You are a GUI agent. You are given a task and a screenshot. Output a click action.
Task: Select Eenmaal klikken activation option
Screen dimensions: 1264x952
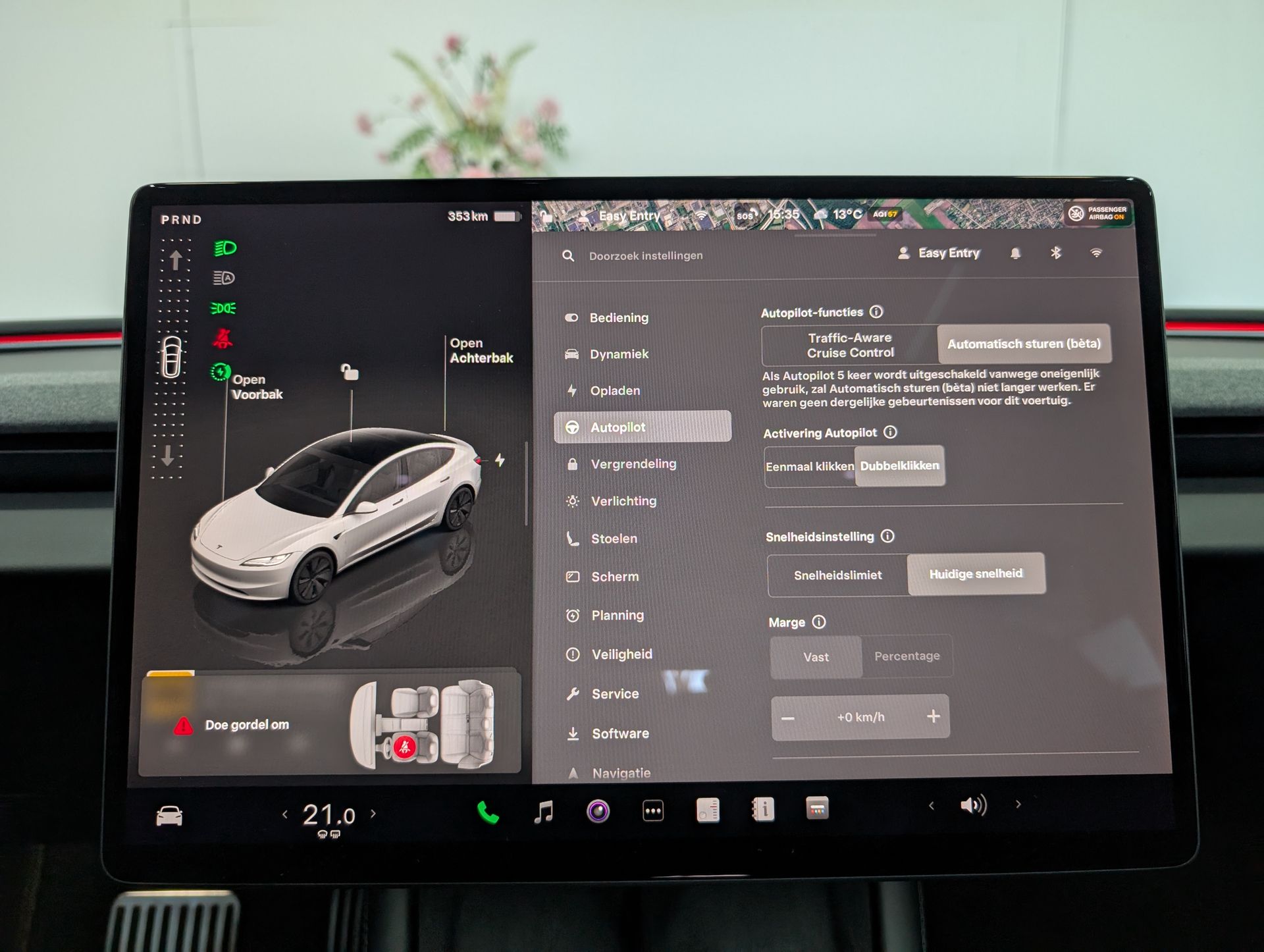click(810, 466)
